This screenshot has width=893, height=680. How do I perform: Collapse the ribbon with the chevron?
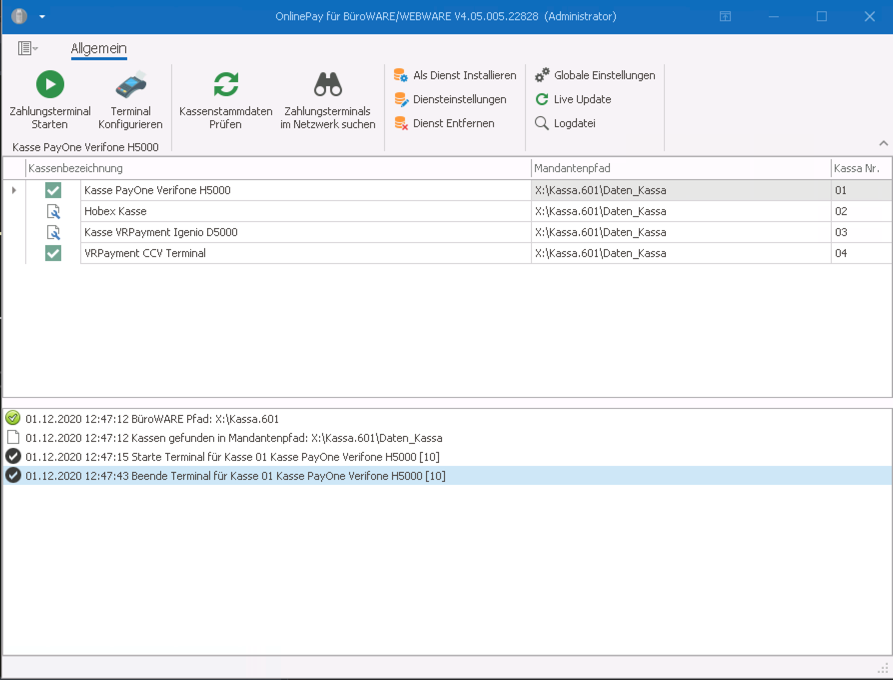pos(883,143)
